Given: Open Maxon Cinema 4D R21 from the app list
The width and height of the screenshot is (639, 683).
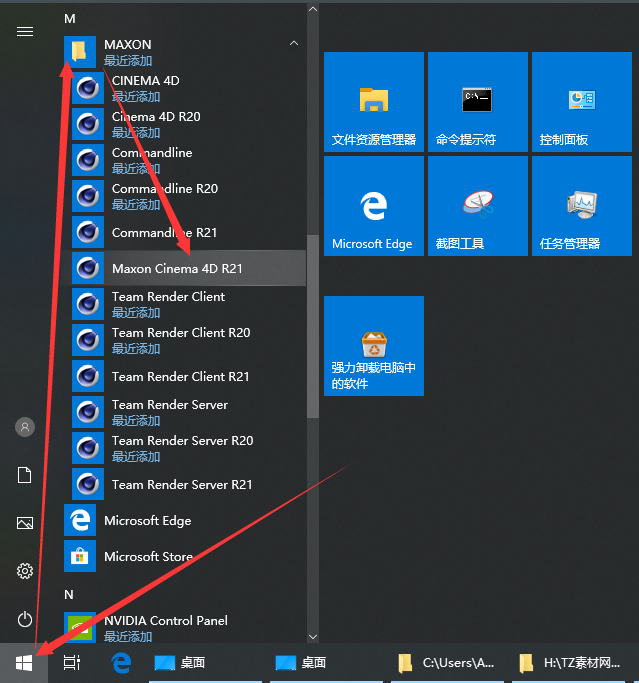Looking at the screenshot, I should 177,268.
